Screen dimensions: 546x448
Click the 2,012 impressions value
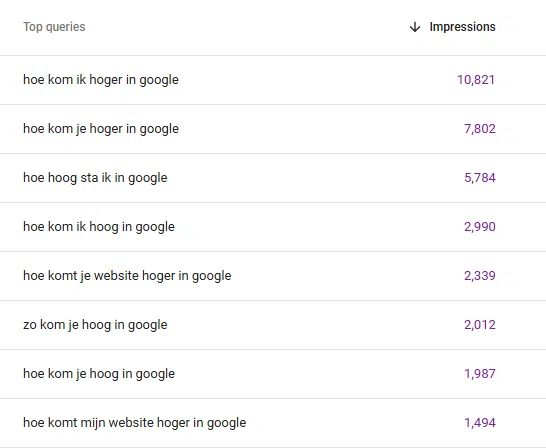(x=479, y=325)
